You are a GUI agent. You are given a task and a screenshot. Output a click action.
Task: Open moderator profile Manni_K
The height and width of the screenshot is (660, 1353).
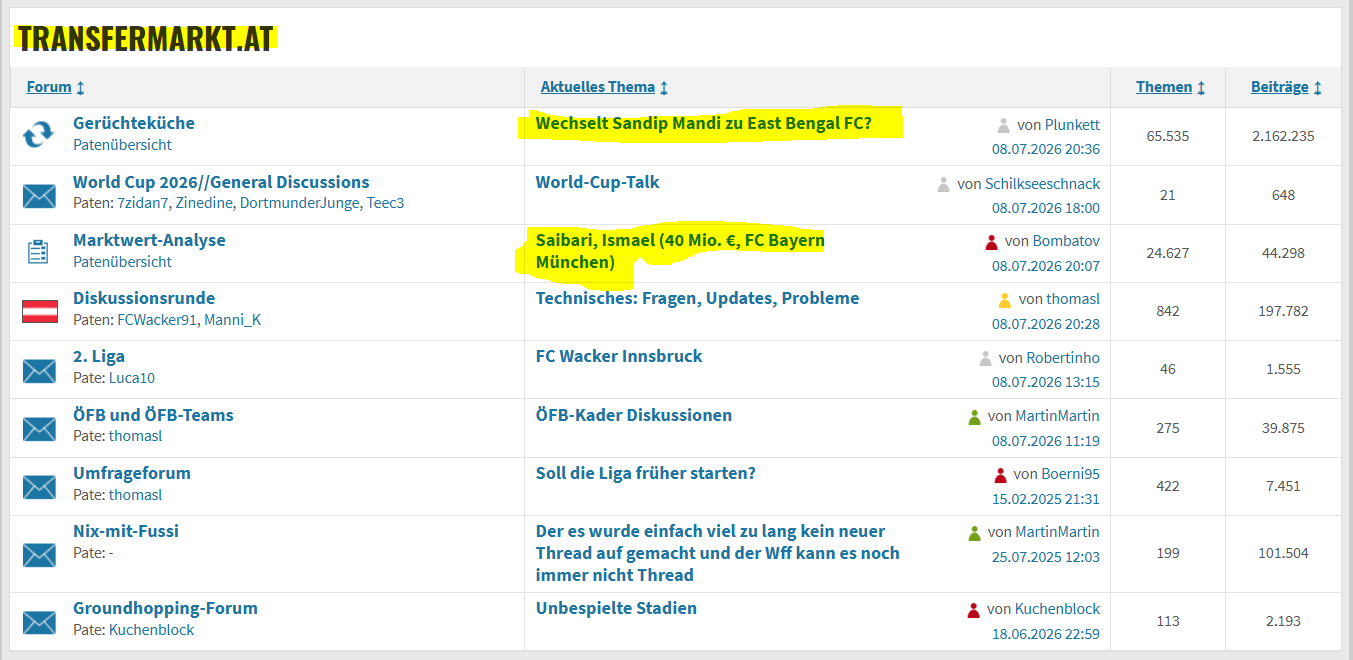[232, 320]
